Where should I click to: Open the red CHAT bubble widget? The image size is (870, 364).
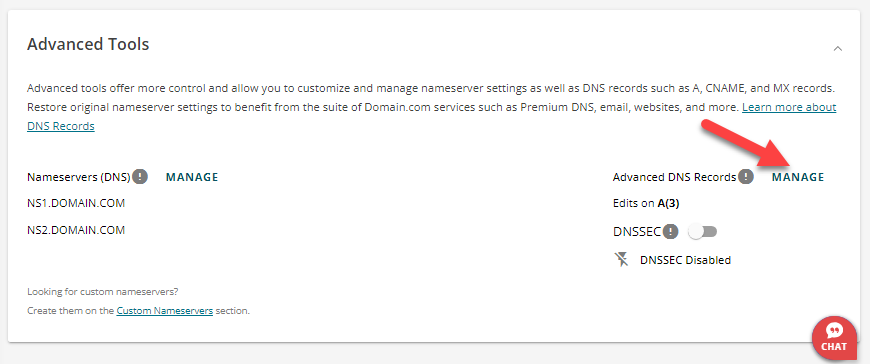pos(834,337)
